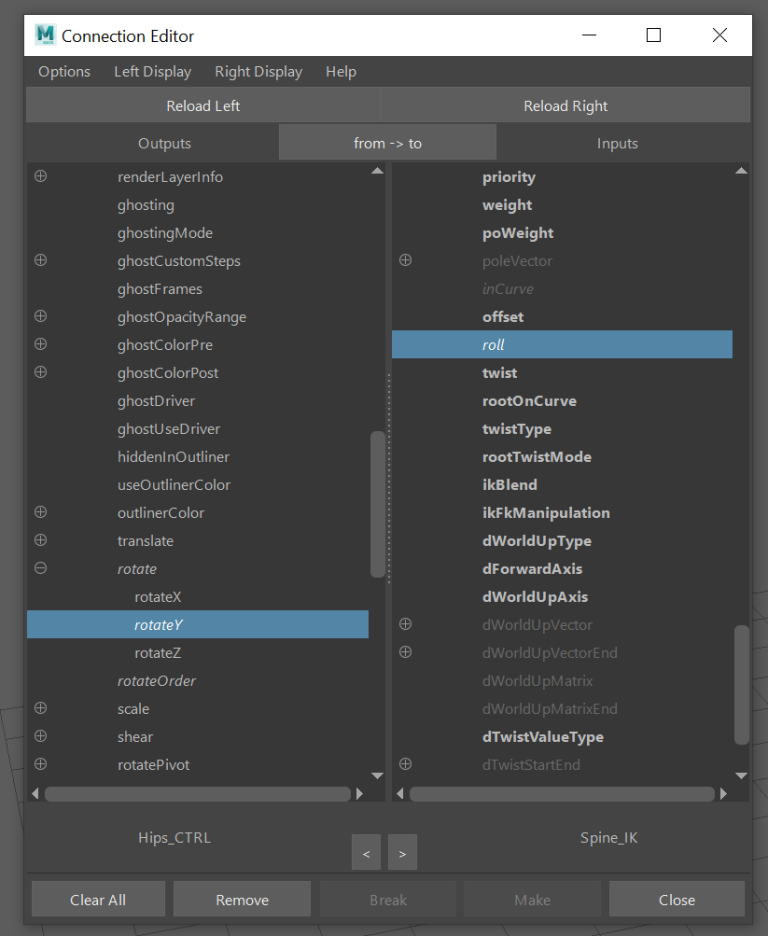Select twist in the inputs list
This screenshot has height=936, width=768.
point(500,373)
